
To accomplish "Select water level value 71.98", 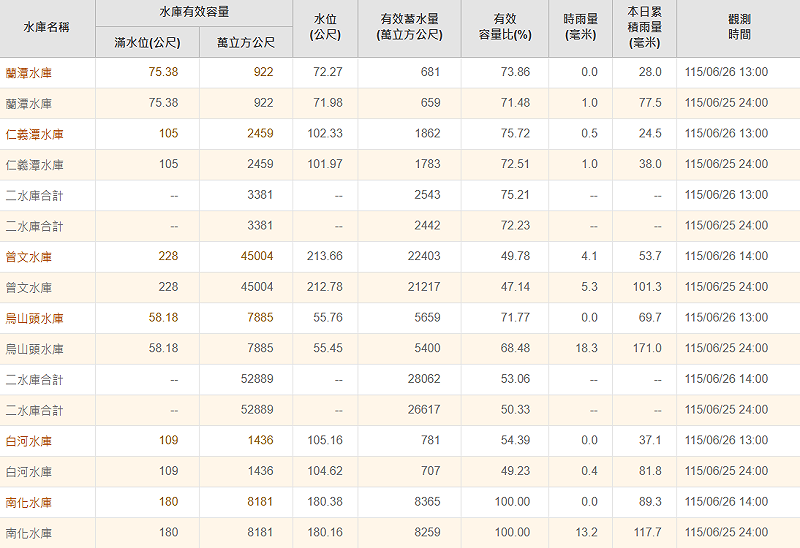I will pyautogui.click(x=328, y=103).
